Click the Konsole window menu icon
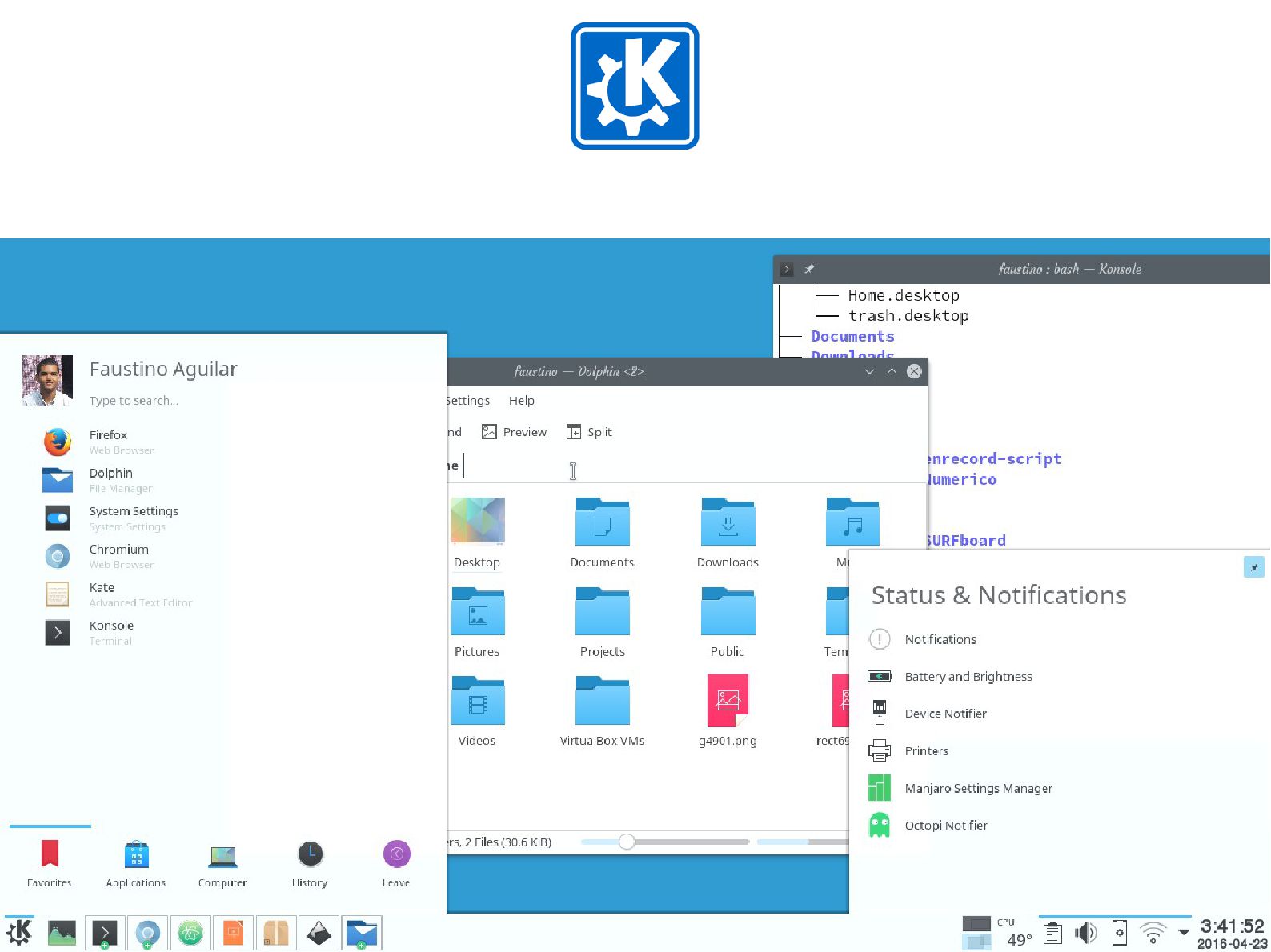The height and width of the screenshot is (952, 1271). tap(787, 270)
